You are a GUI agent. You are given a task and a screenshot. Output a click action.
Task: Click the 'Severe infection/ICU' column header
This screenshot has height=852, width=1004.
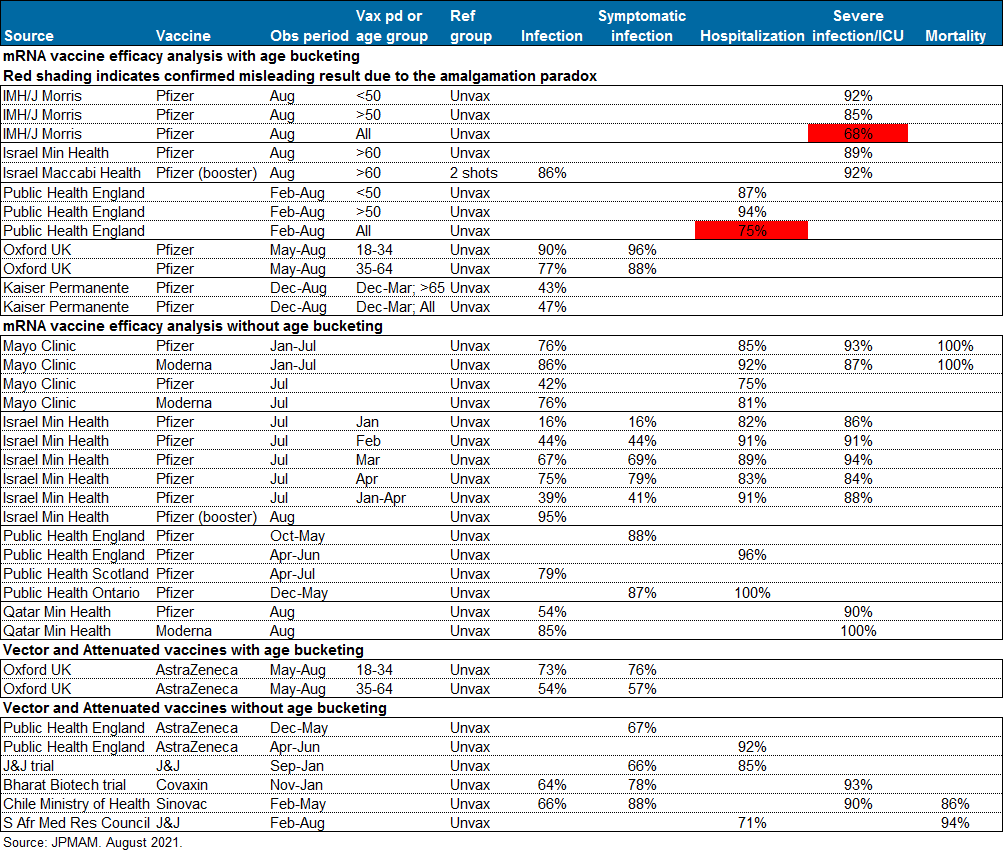pos(858,26)
